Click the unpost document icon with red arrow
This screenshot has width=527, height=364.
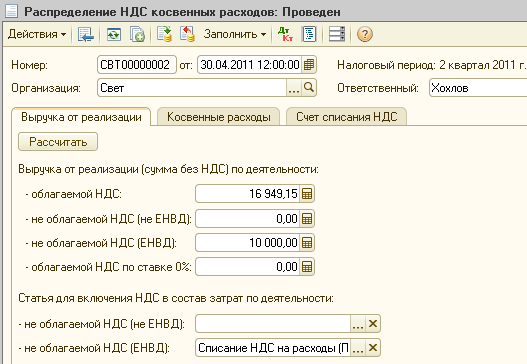(187, 34)
